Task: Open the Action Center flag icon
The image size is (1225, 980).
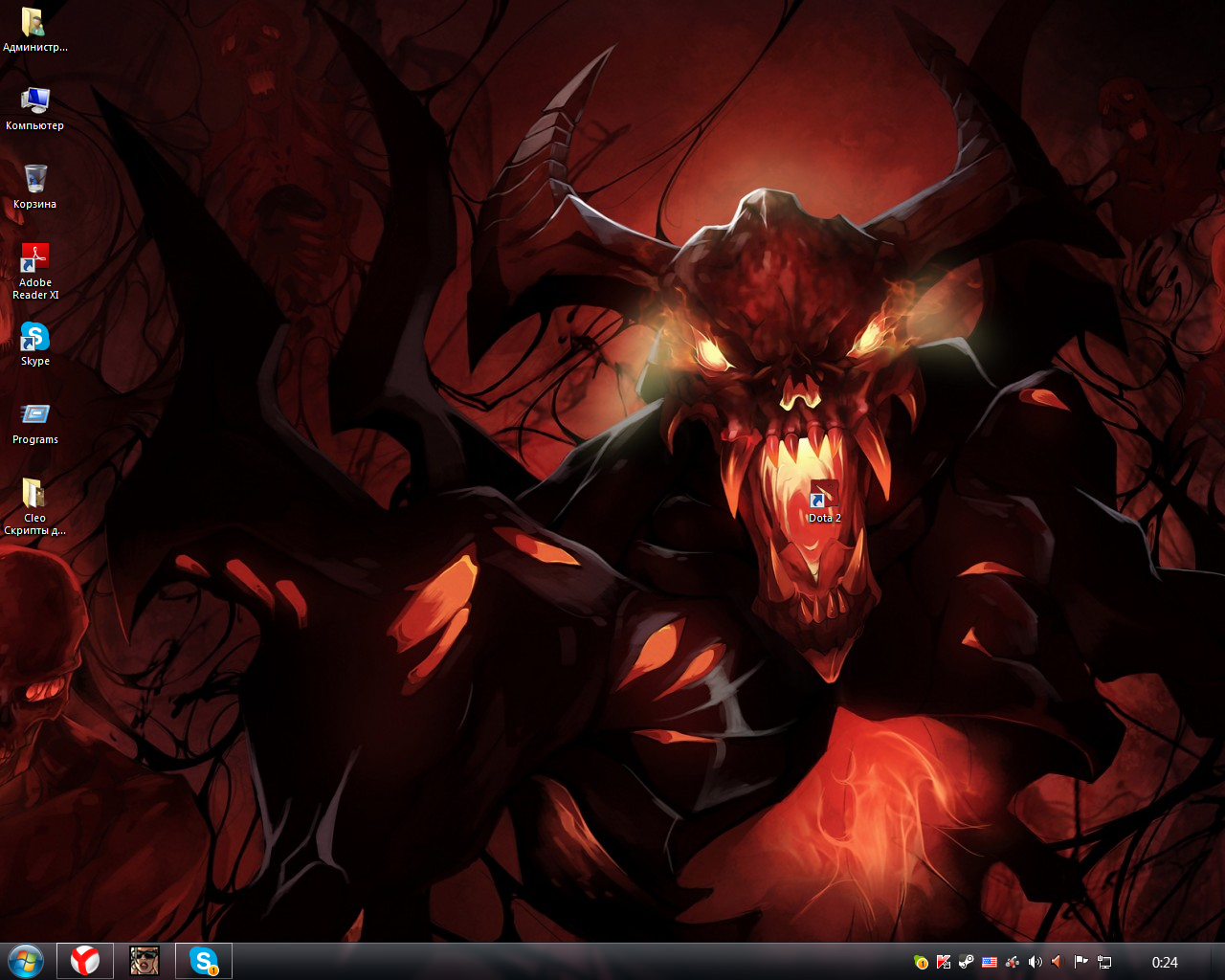Action: [1081, 962]
